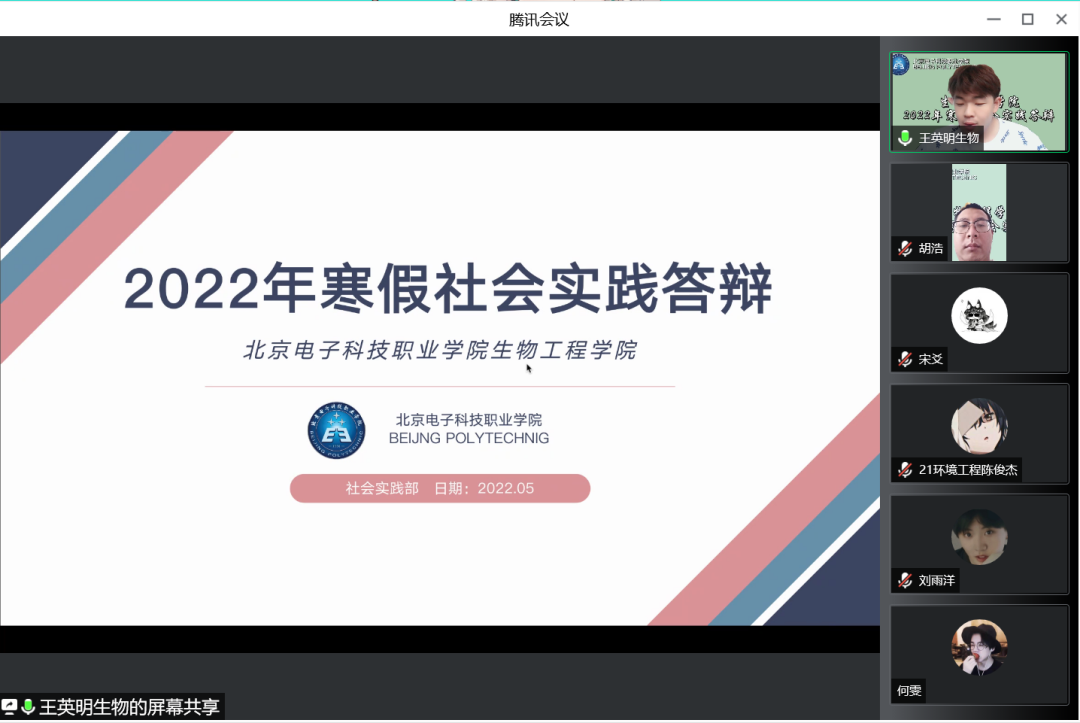Click green mic icon on 王英明生物's video tile

pos(905,138)
